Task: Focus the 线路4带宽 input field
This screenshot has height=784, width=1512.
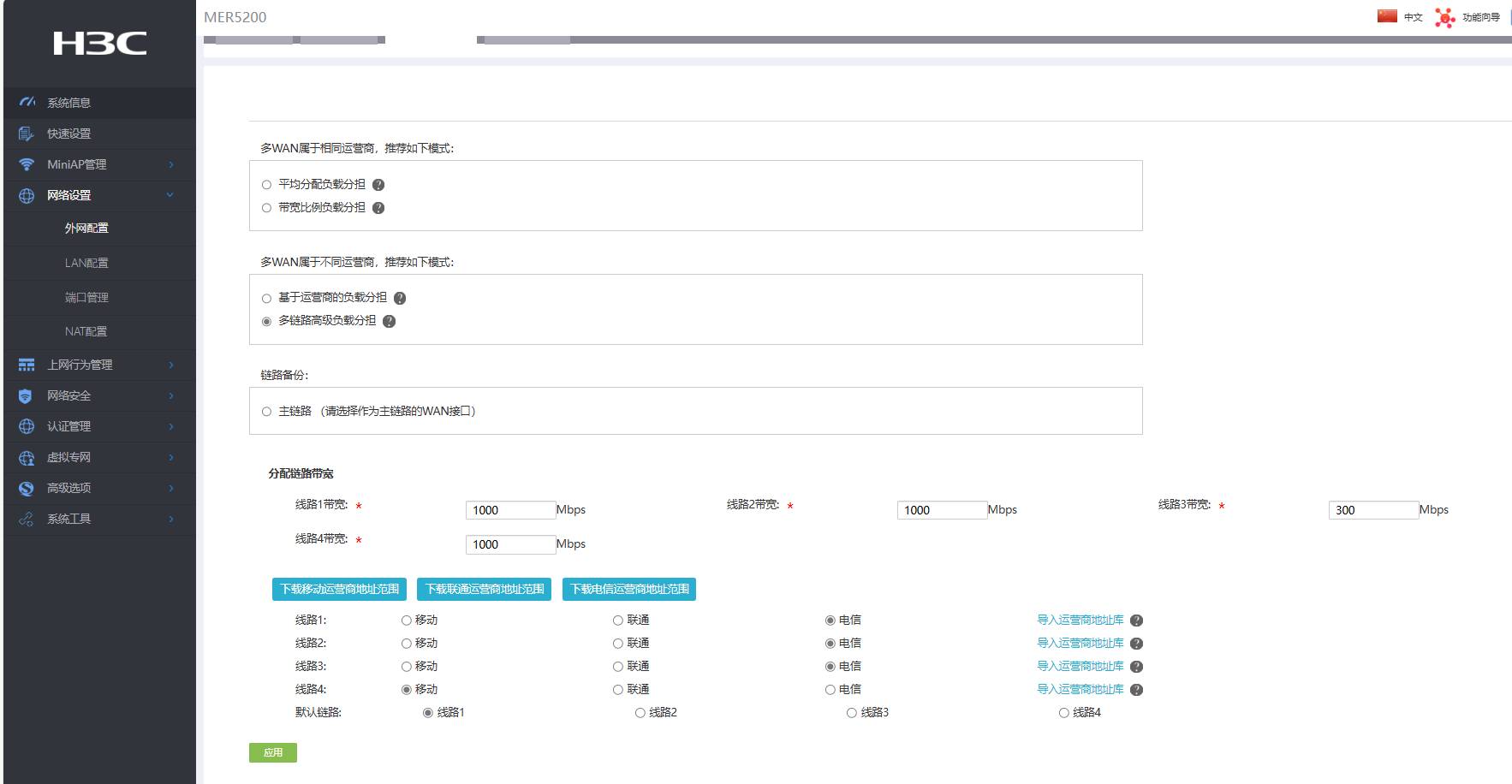Action: [x=511, y=544]
